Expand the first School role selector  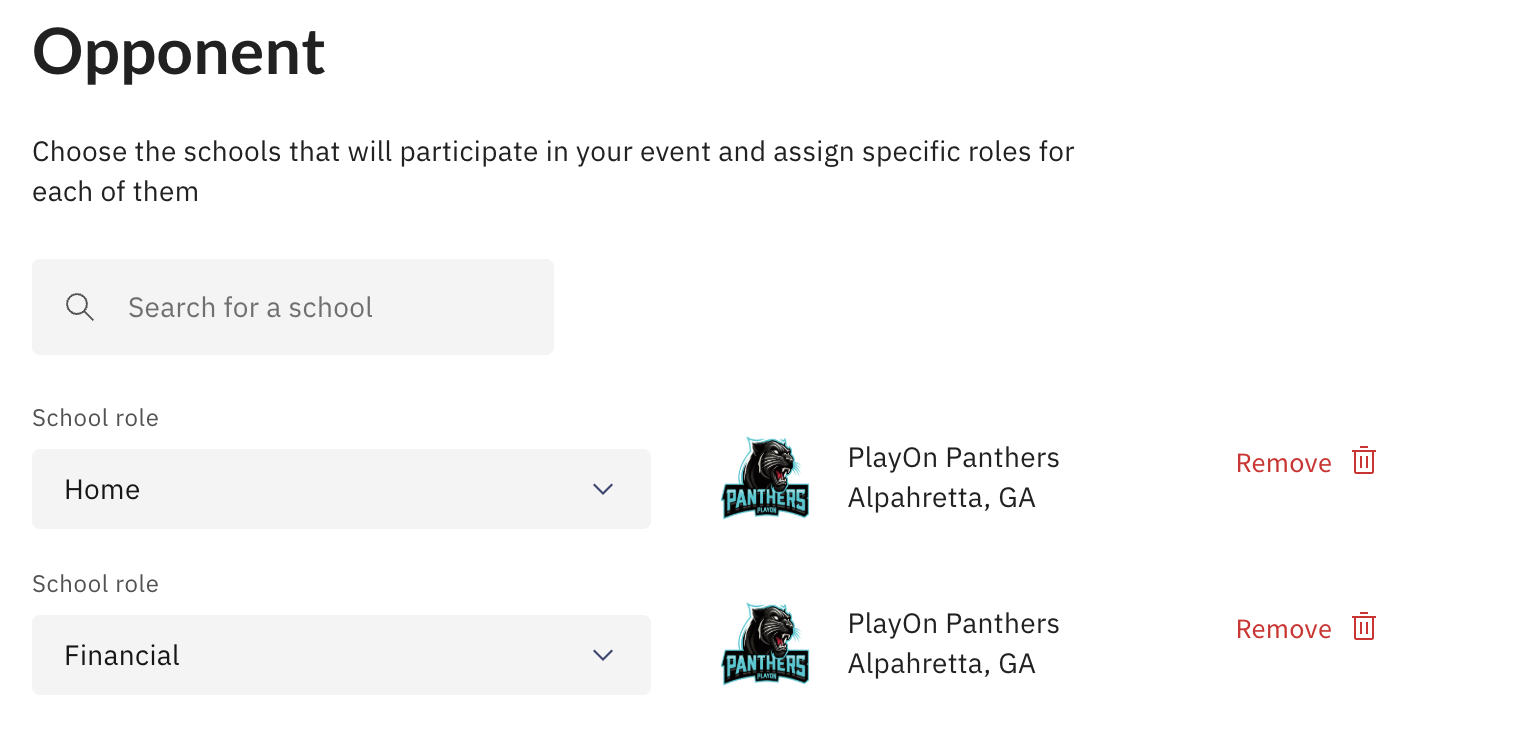click(341, 489)
